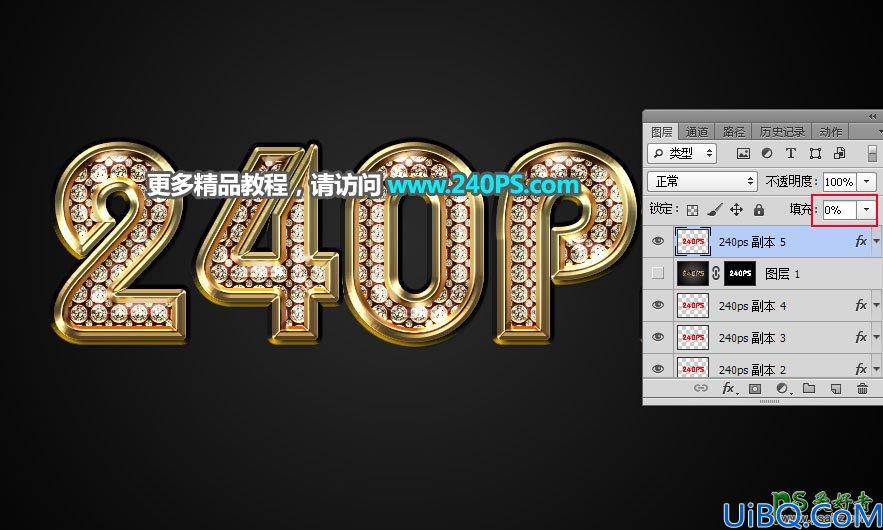Hide the 240ps 副本 5 layer

coord(657,242)
